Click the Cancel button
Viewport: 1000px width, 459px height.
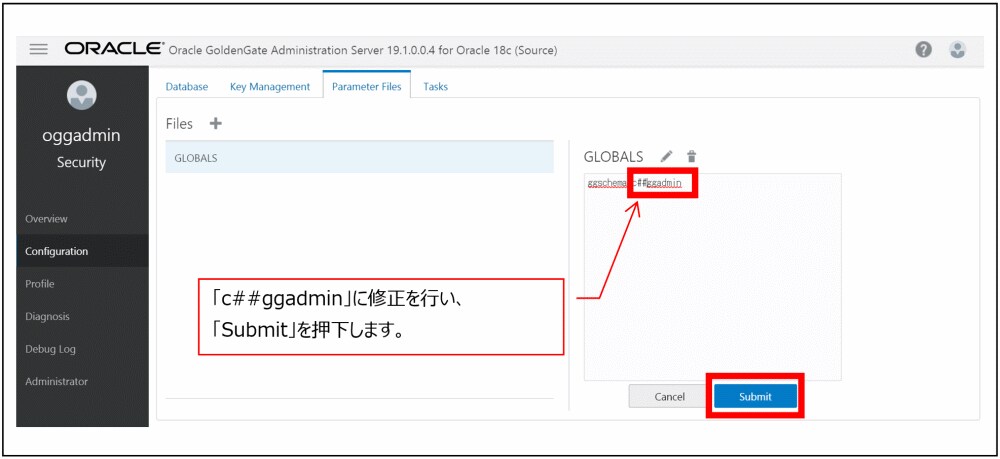point(670,396)
